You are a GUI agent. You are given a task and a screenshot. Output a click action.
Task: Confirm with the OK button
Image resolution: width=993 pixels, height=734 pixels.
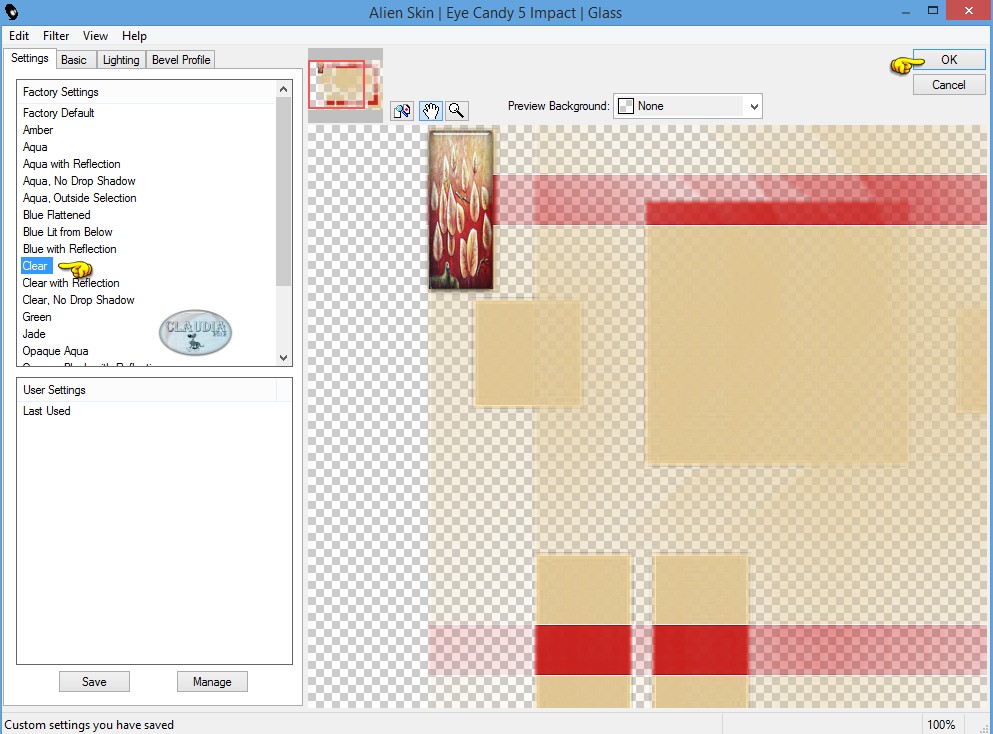click(949, 60)
